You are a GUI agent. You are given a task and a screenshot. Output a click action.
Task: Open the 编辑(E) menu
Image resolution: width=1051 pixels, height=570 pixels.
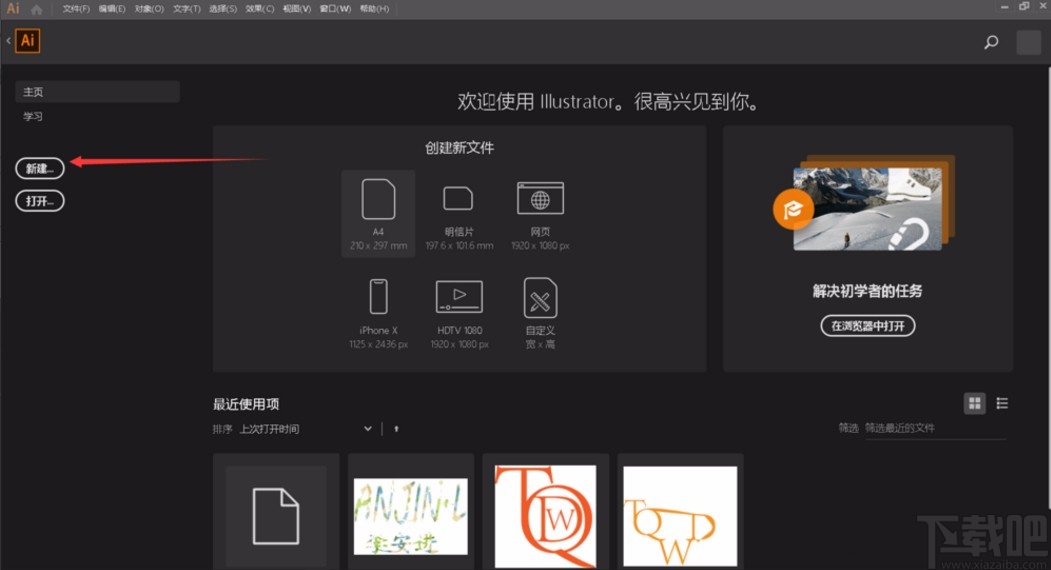pyautogui.click(x=112, y=9)
